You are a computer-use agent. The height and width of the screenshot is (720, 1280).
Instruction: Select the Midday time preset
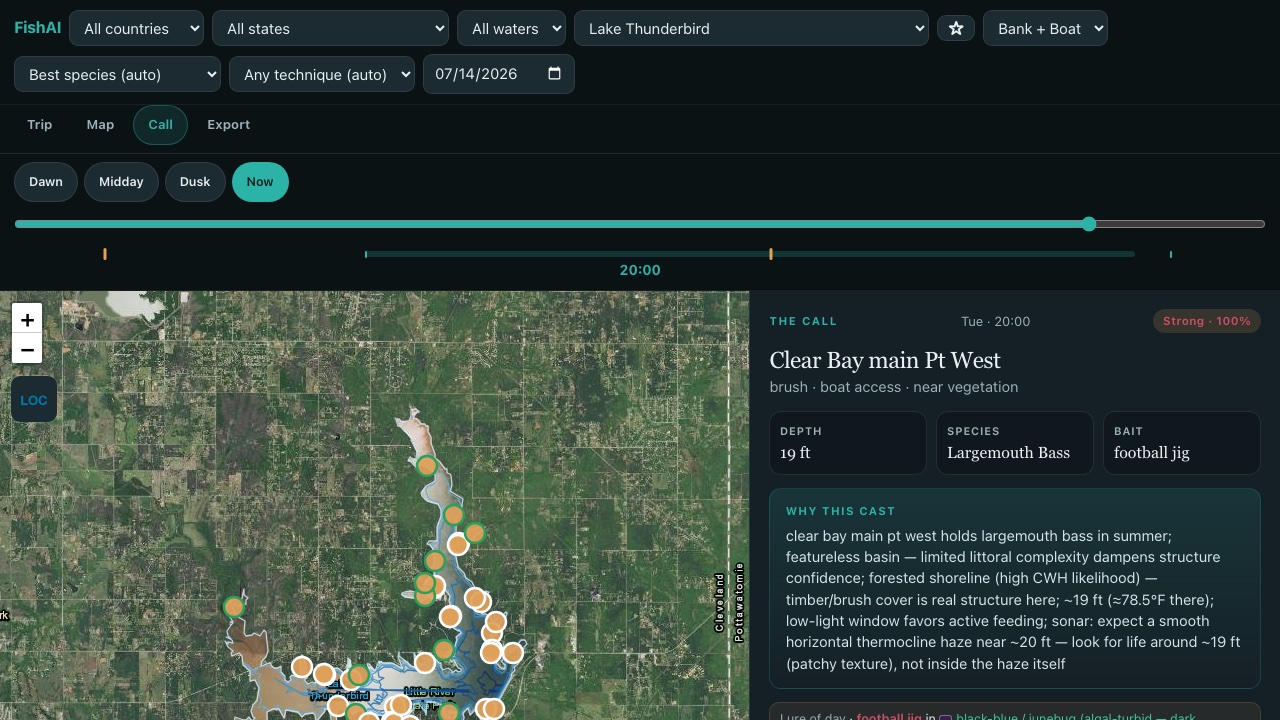point(121,182)
